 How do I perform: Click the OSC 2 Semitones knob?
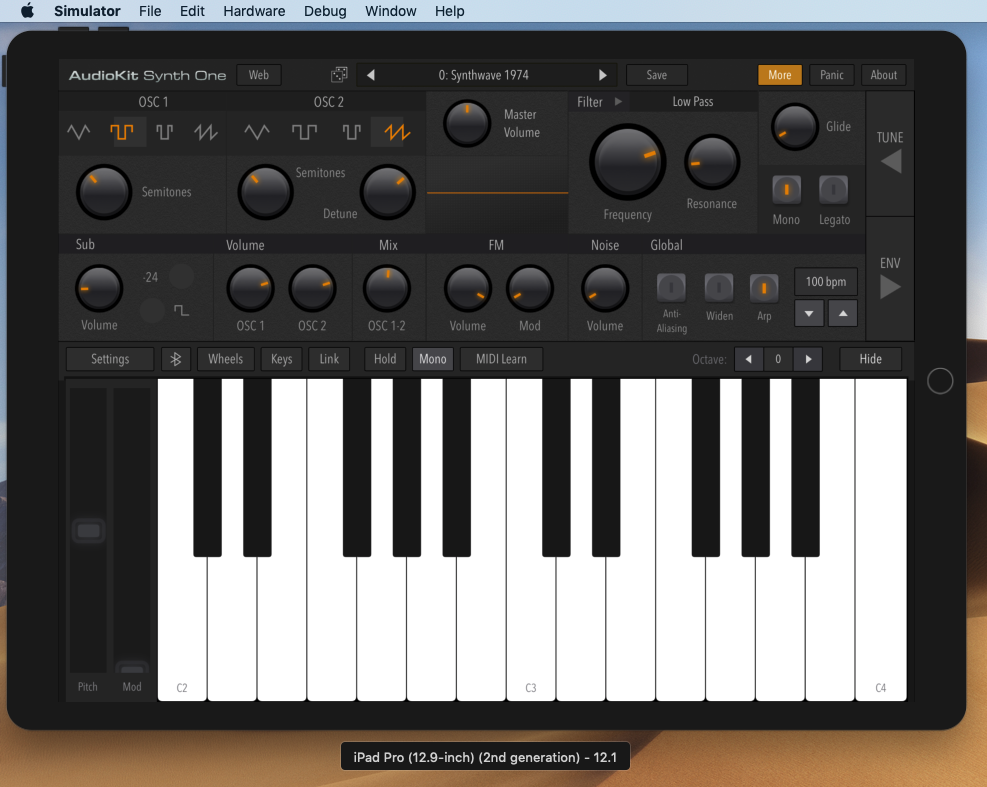pos(265,192)
